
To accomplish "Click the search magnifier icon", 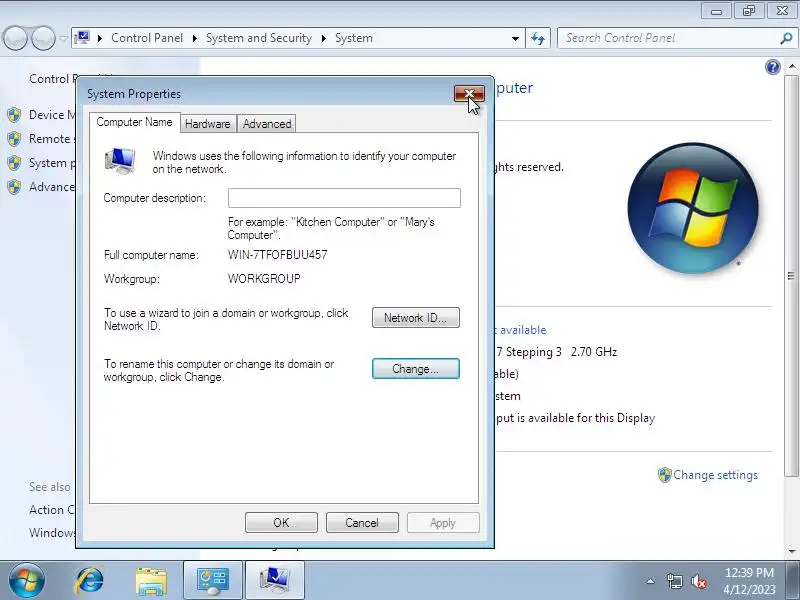I will click(786, 38).
